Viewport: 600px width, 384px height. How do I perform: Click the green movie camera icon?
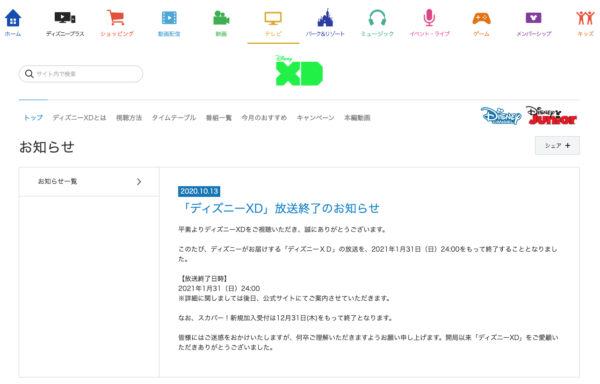tap(221, 18)
